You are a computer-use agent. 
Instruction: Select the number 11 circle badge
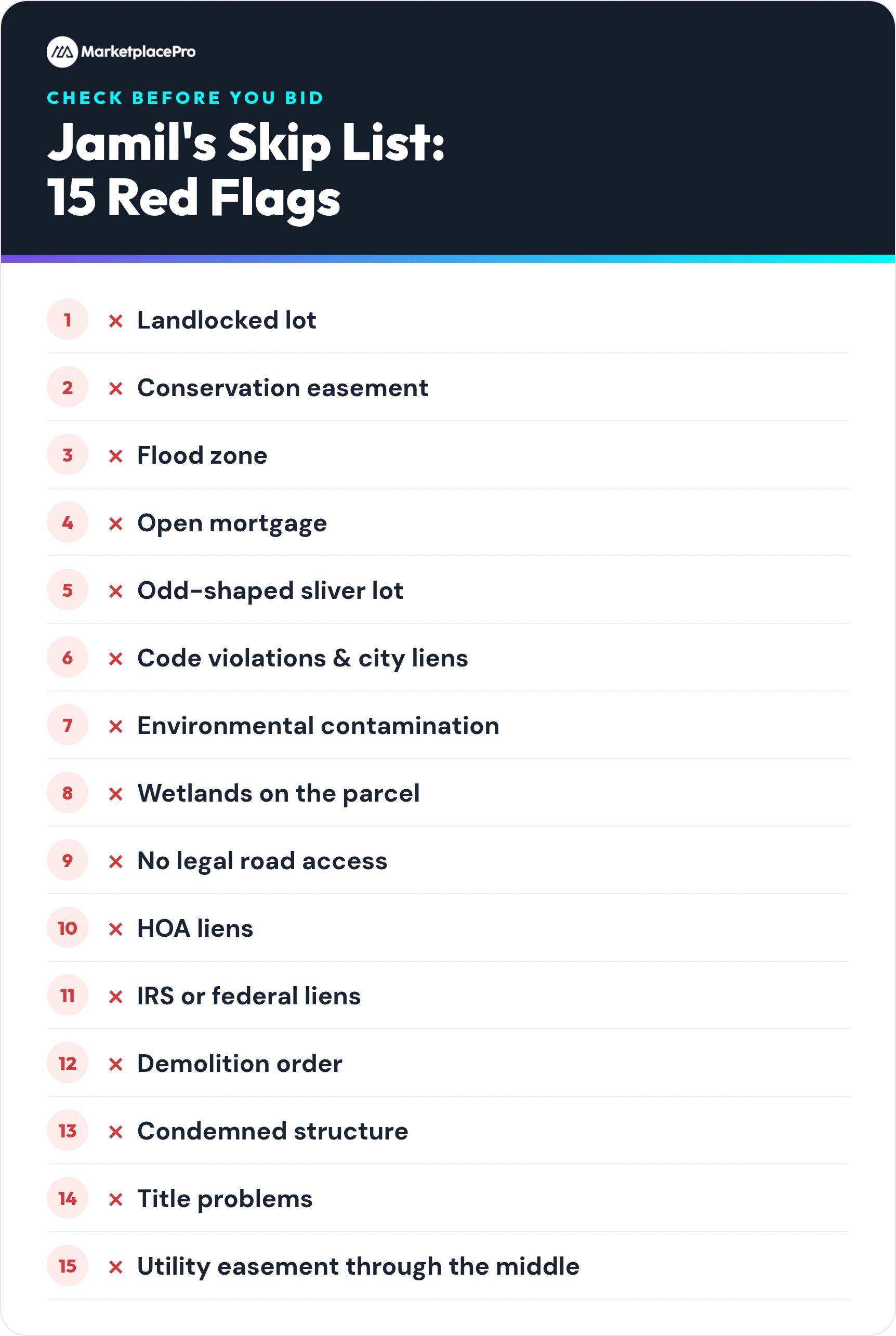[x=68, y=996]
